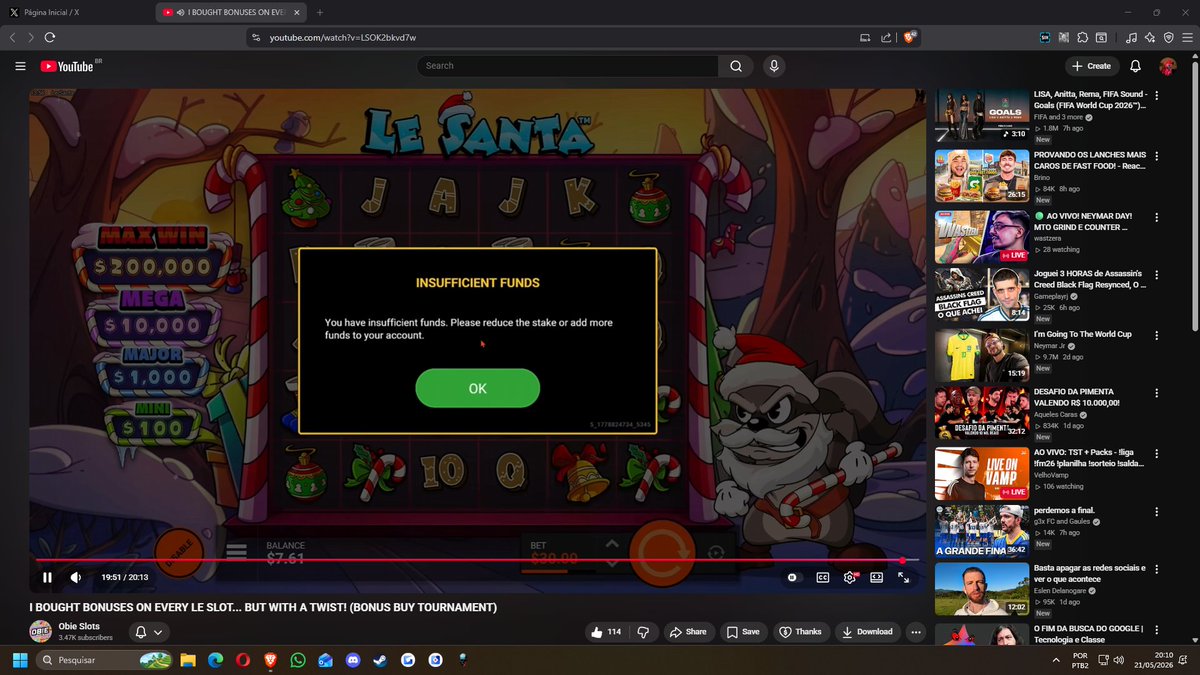Open options for DESAFIO DA PIMENTA video
The height and width of the screenshot is (675, 1200).
[x=1157, y=393]
